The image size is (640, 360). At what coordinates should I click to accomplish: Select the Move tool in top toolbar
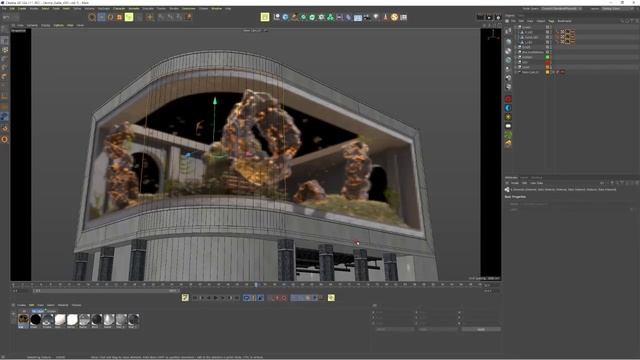pos(101,17)
